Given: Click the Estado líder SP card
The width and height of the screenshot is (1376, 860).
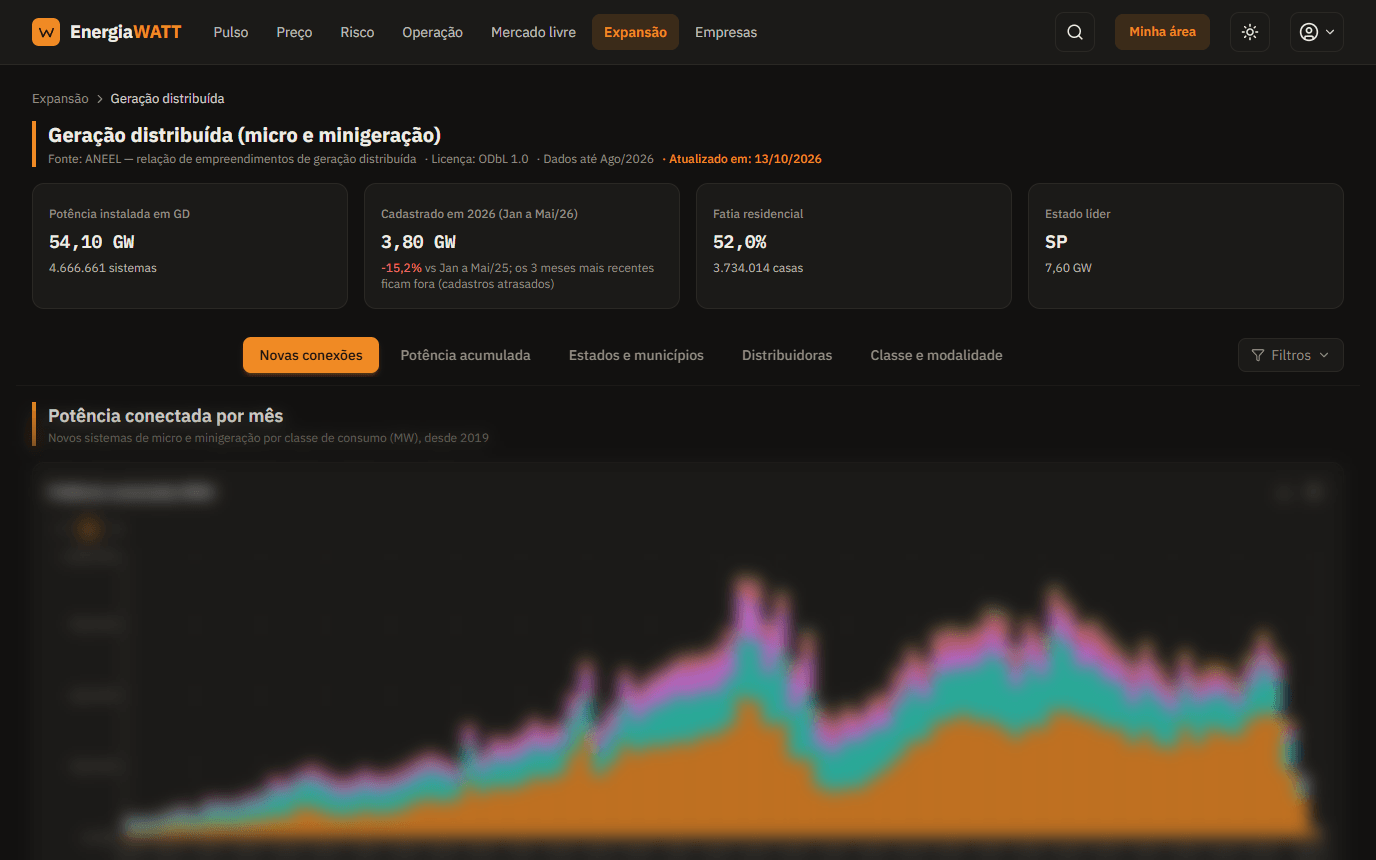Looking at the screenshot, I should point(1186,246).
